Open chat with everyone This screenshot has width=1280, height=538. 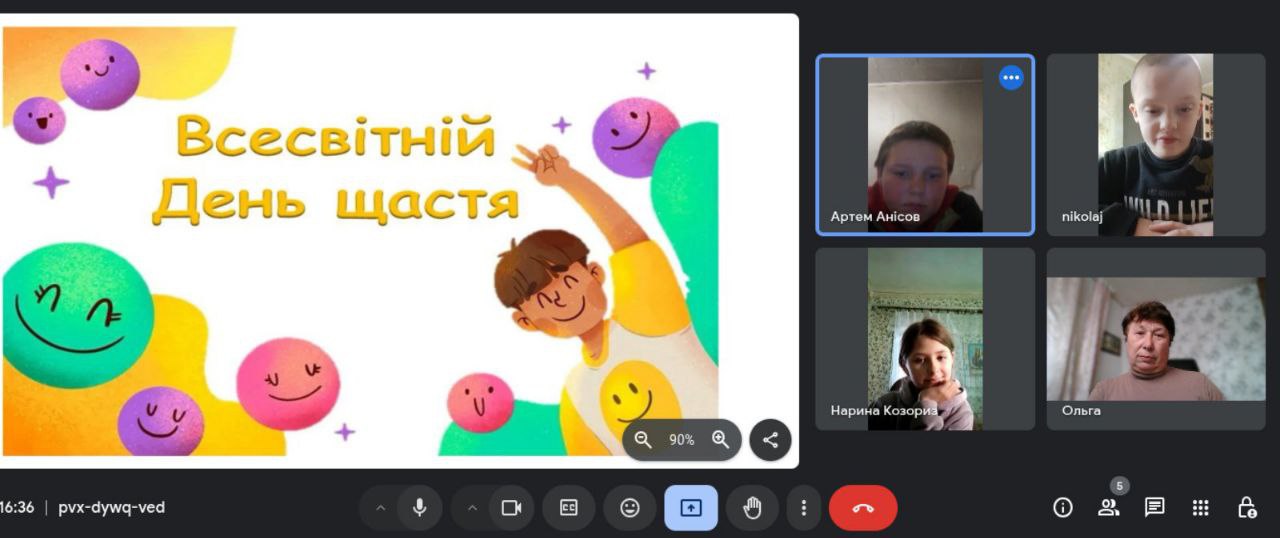point(1155,508)
